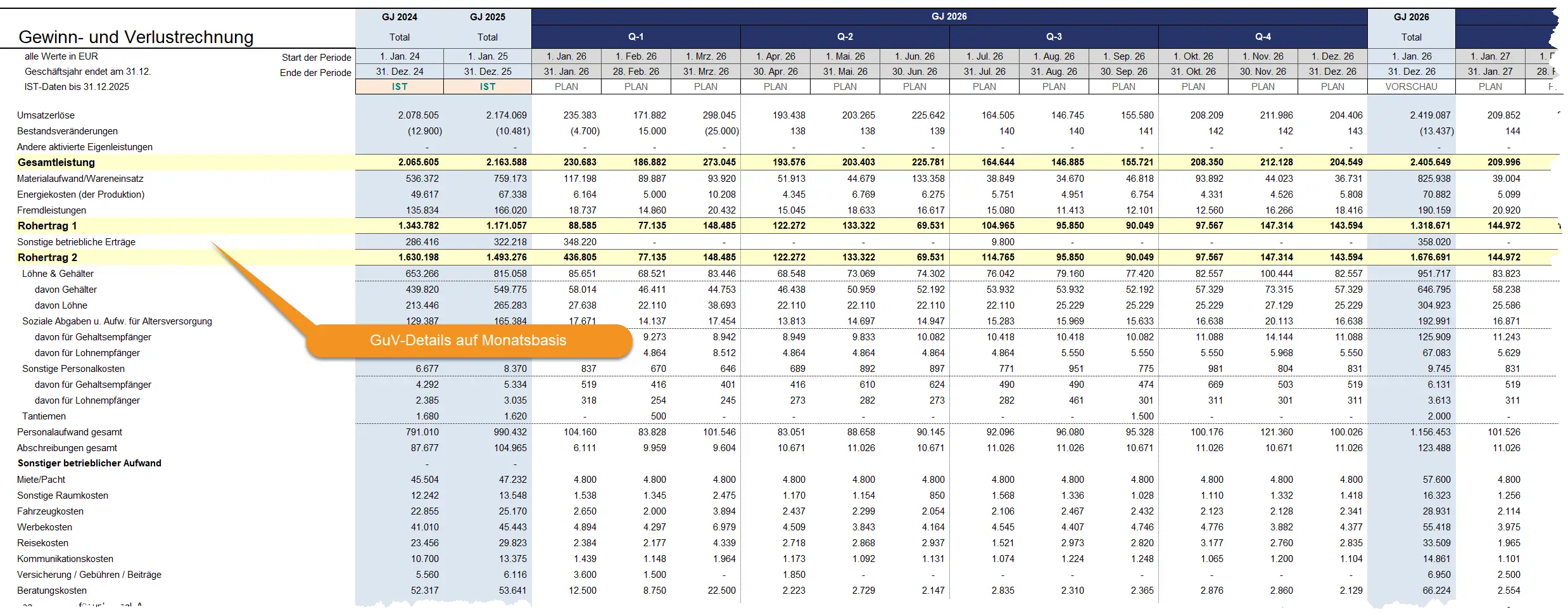Select the Tantiemen row label
The height and width of the screenshot is (614, 1568).
point(44,416)
